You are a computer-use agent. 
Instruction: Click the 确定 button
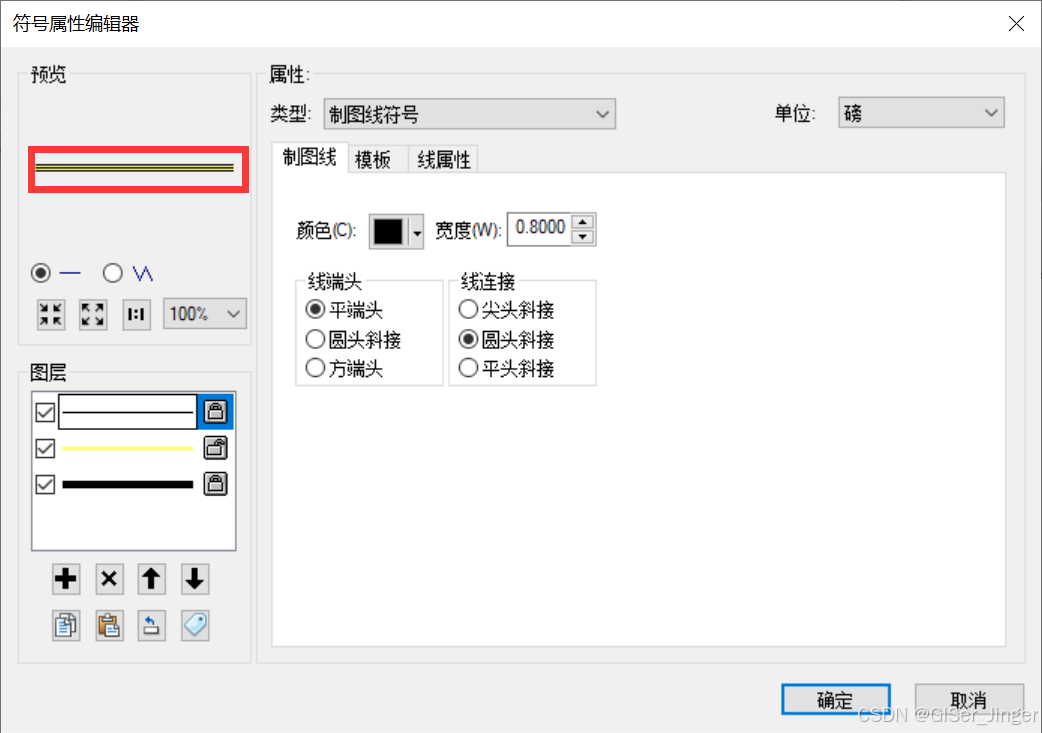coord(835,700)
